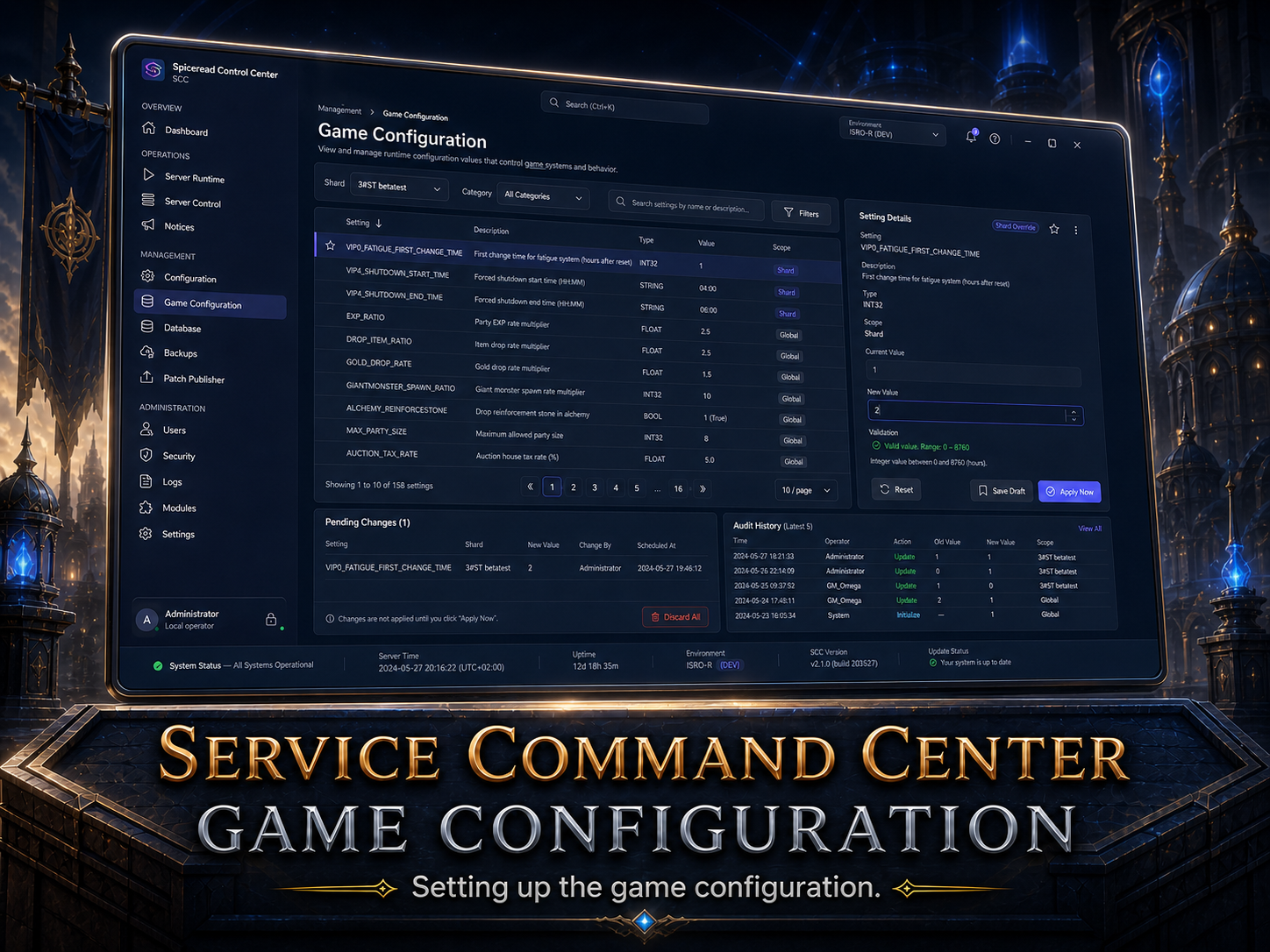Go to page 16 of settings

[x=678, y=489]
